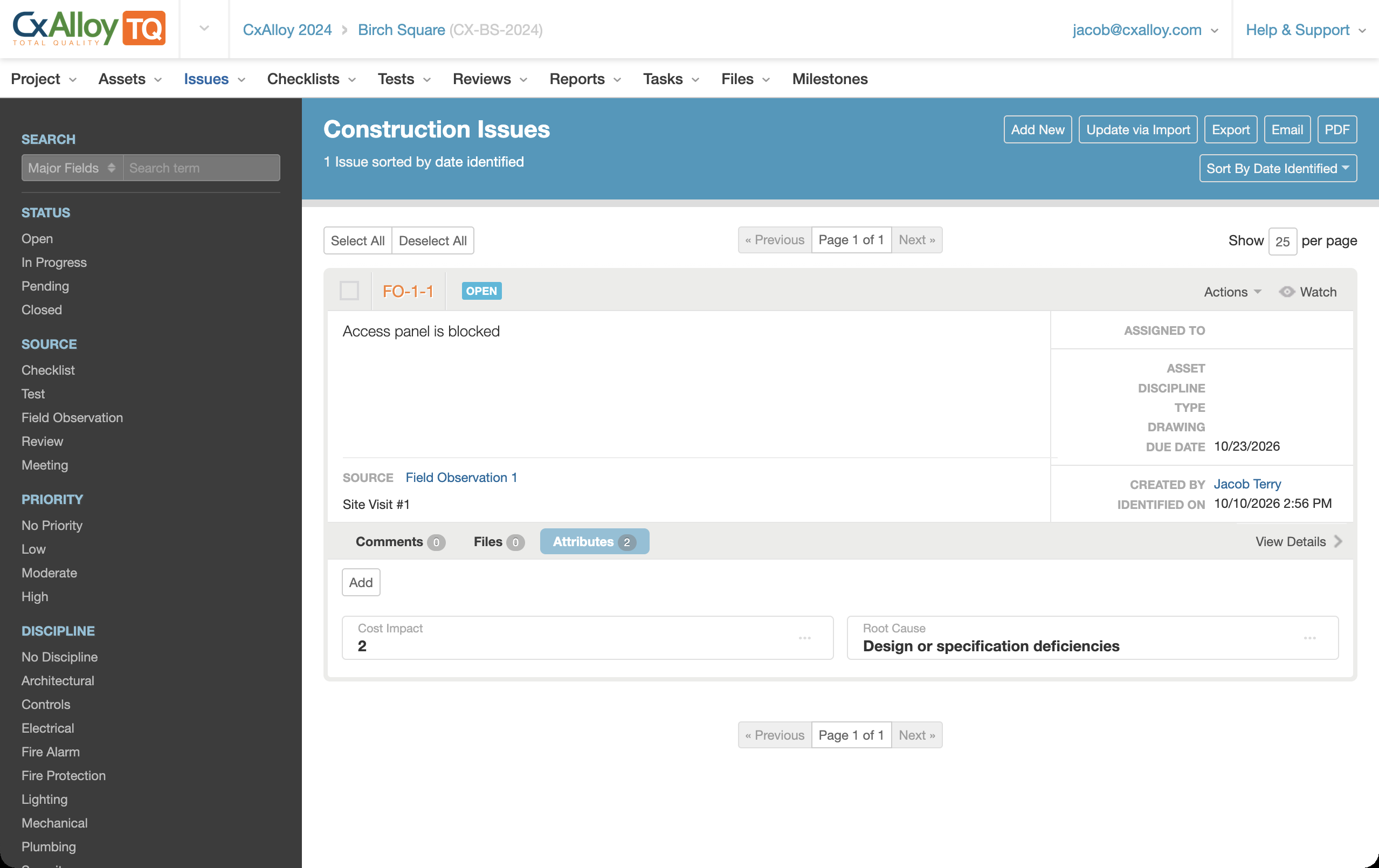The width and height of the screenshot is (1379, 868).
Task: Click the Search term input field
Action: coord(202,168)
